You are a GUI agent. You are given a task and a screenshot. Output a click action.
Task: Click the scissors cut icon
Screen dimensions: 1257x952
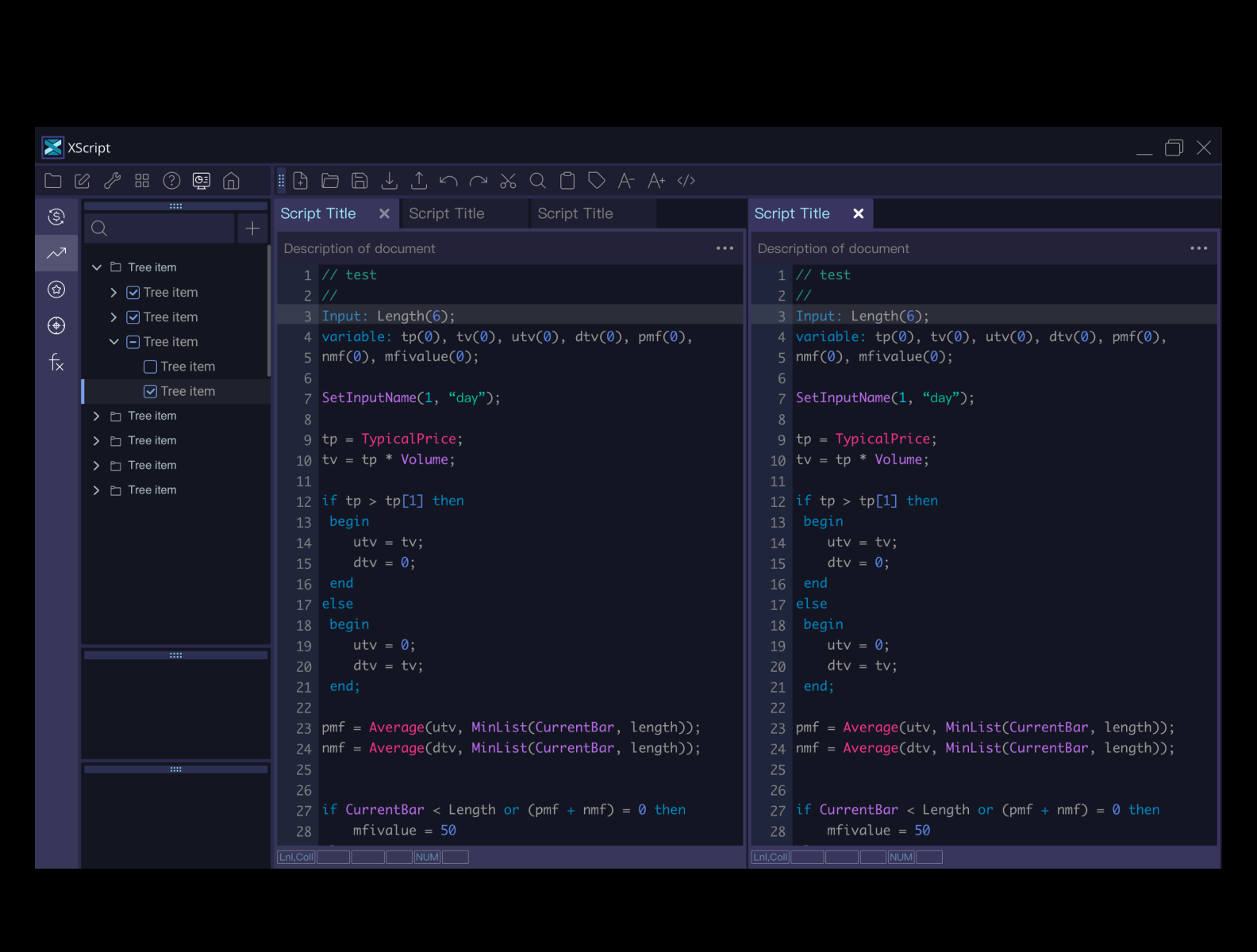pyautogui.click(x=508, y=181)
